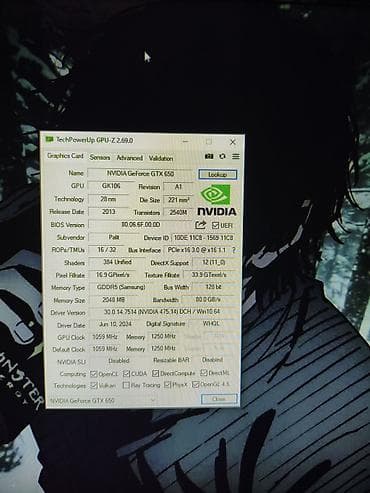Toggle the OpenGL 4.6 checkbox

click(196, 384)
